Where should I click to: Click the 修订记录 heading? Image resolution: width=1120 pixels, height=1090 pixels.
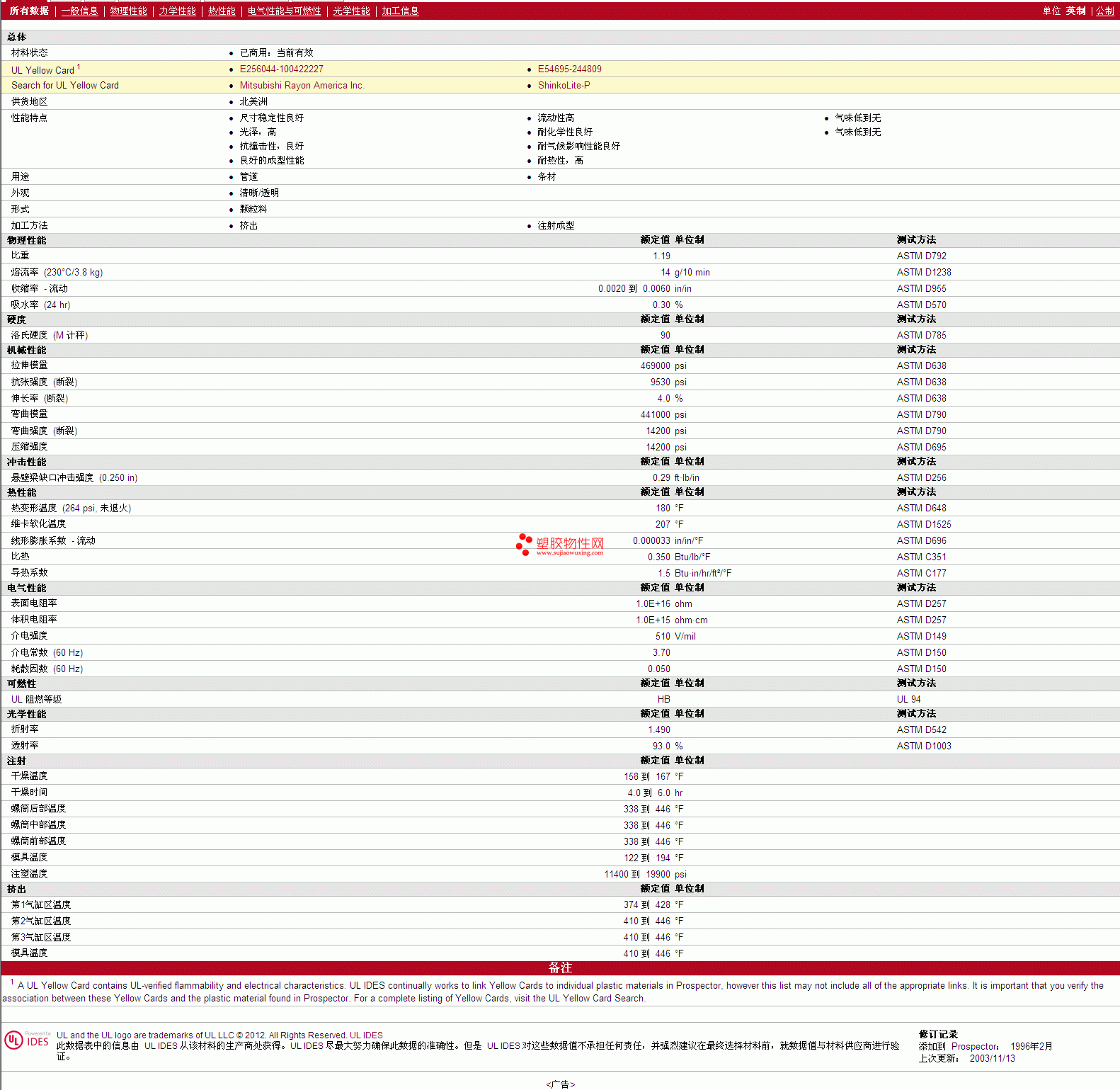click(x=938, y=1035)
